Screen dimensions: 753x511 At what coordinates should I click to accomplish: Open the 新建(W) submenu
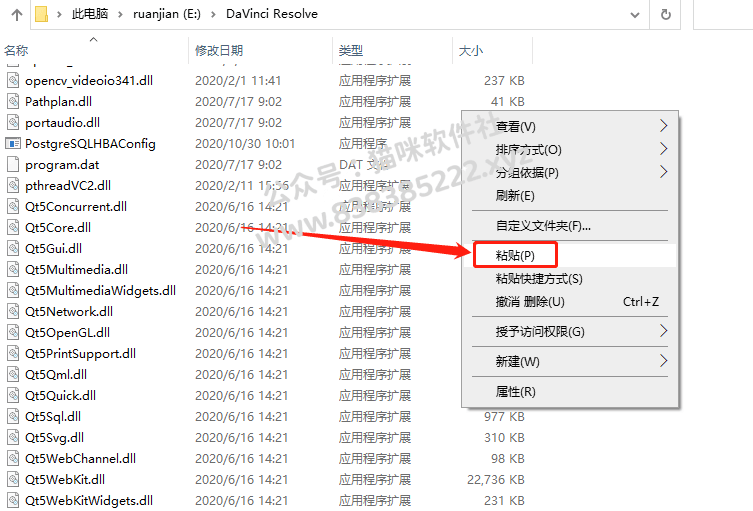click(570, 361)
